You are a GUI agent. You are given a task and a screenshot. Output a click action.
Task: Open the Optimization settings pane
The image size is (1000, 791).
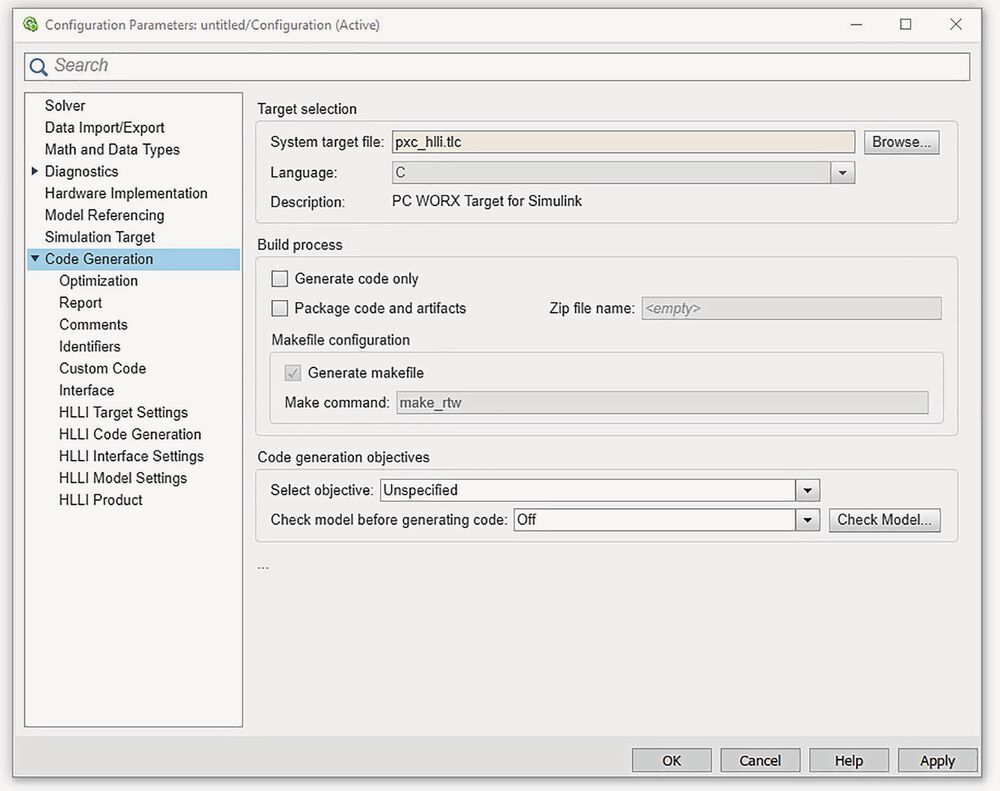pyautogui.click(x=97, y=281)
